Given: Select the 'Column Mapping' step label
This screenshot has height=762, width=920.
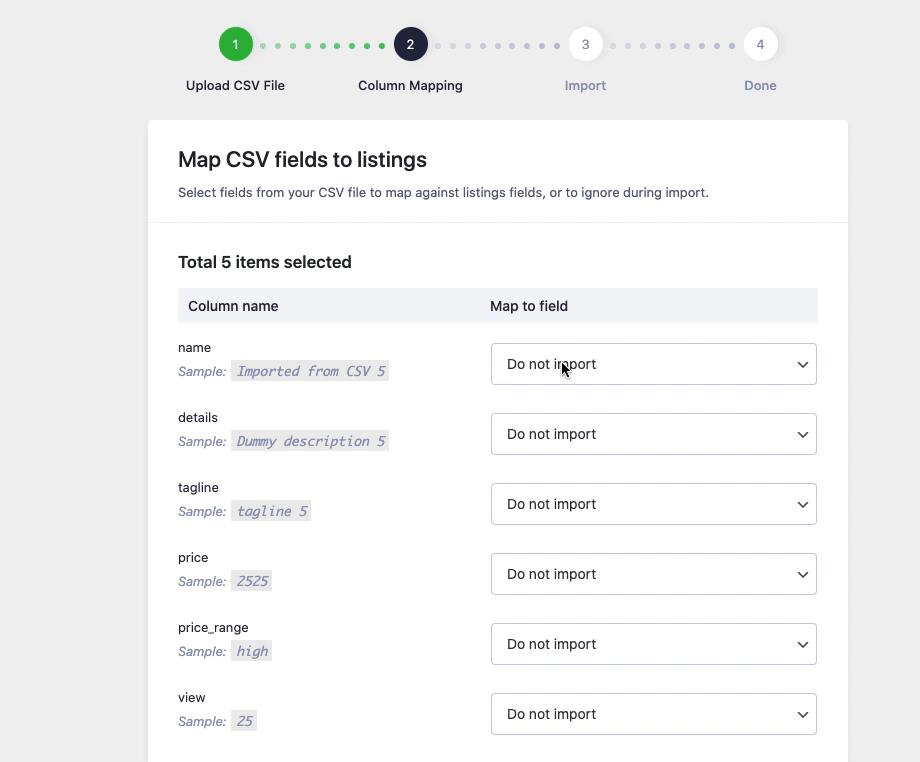Looking at the screenshot, I should 410,85.
